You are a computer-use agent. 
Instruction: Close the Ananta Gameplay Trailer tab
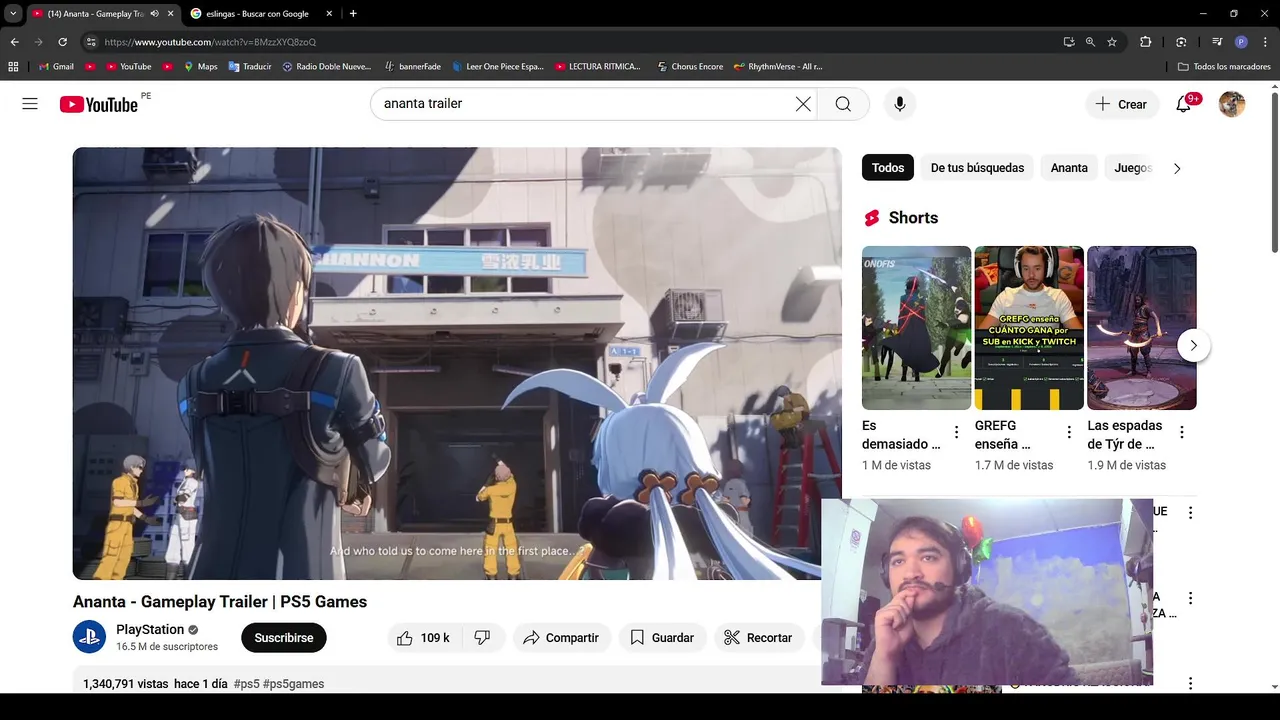[x=171, y=14]
